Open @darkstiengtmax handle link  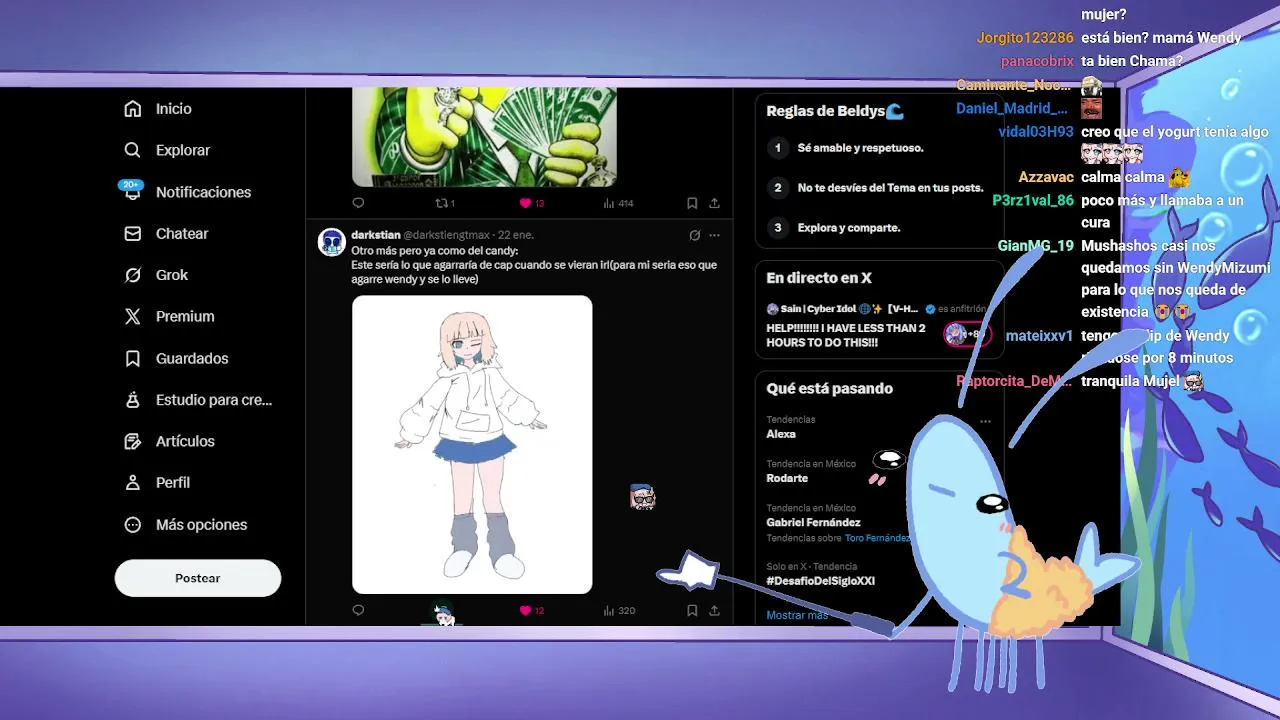coord(446,235)
